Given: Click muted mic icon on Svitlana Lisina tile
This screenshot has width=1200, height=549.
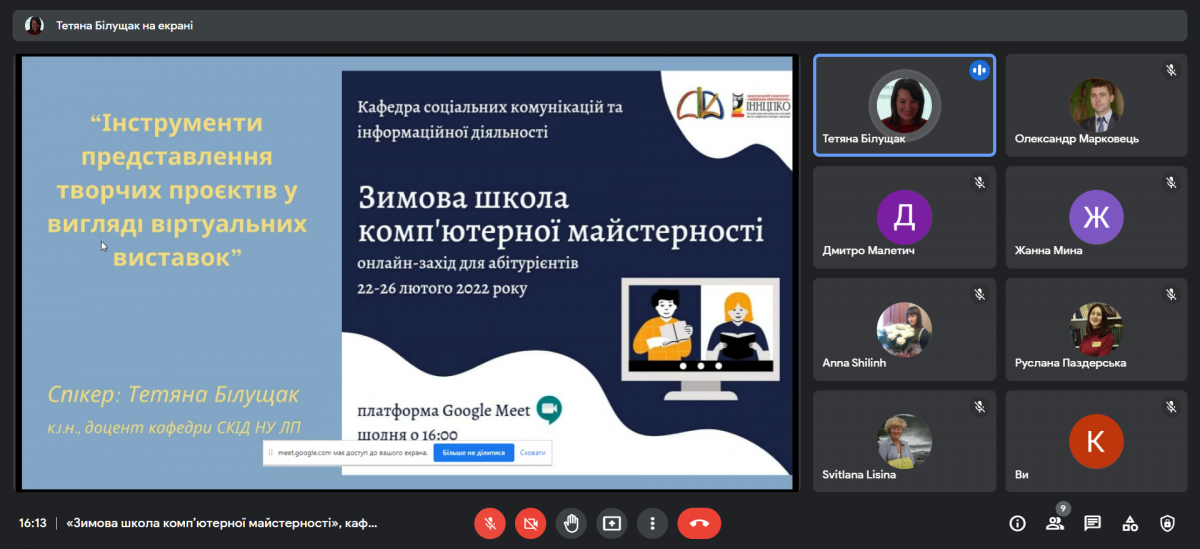Looking at the screenshot, I should coord(979,406).
